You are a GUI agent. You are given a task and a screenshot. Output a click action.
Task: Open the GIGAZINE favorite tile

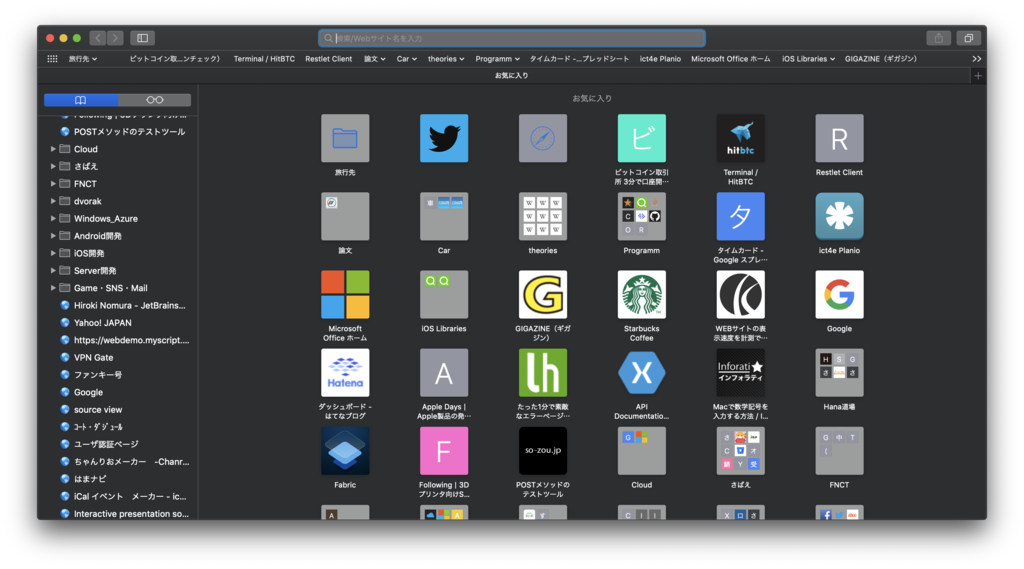point(543,294)
